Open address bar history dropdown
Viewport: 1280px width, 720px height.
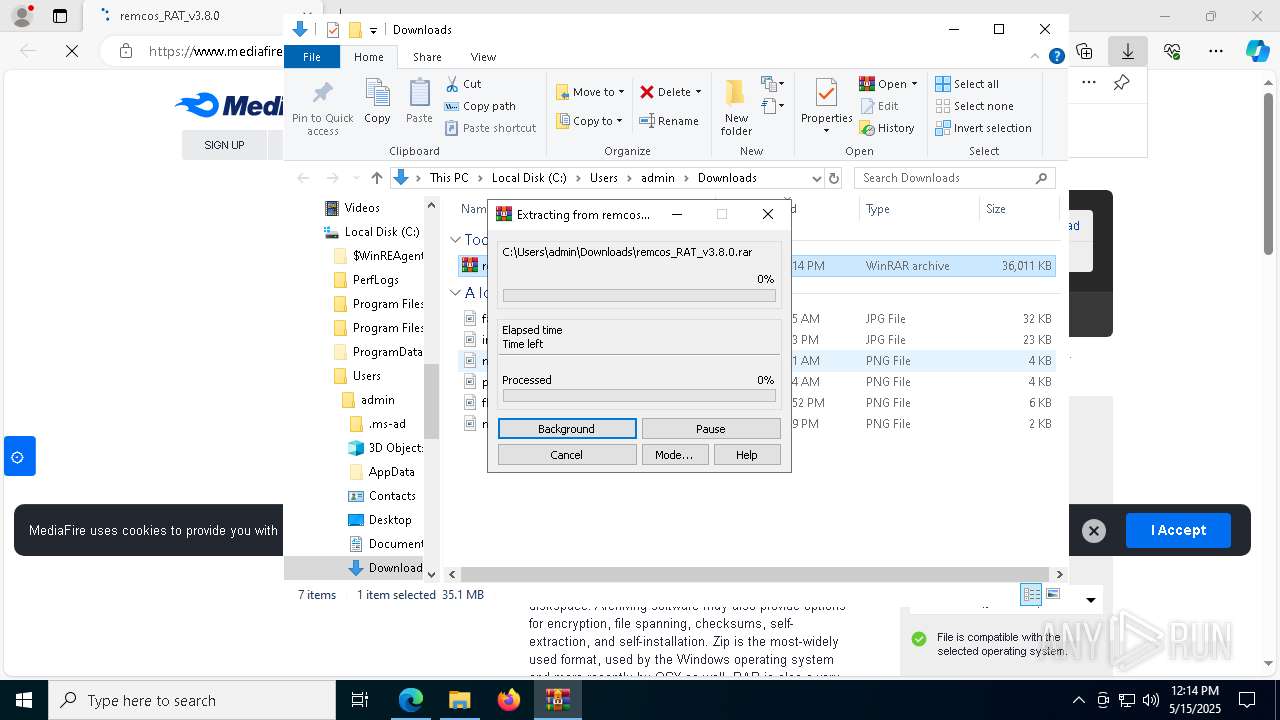[816, 178]
